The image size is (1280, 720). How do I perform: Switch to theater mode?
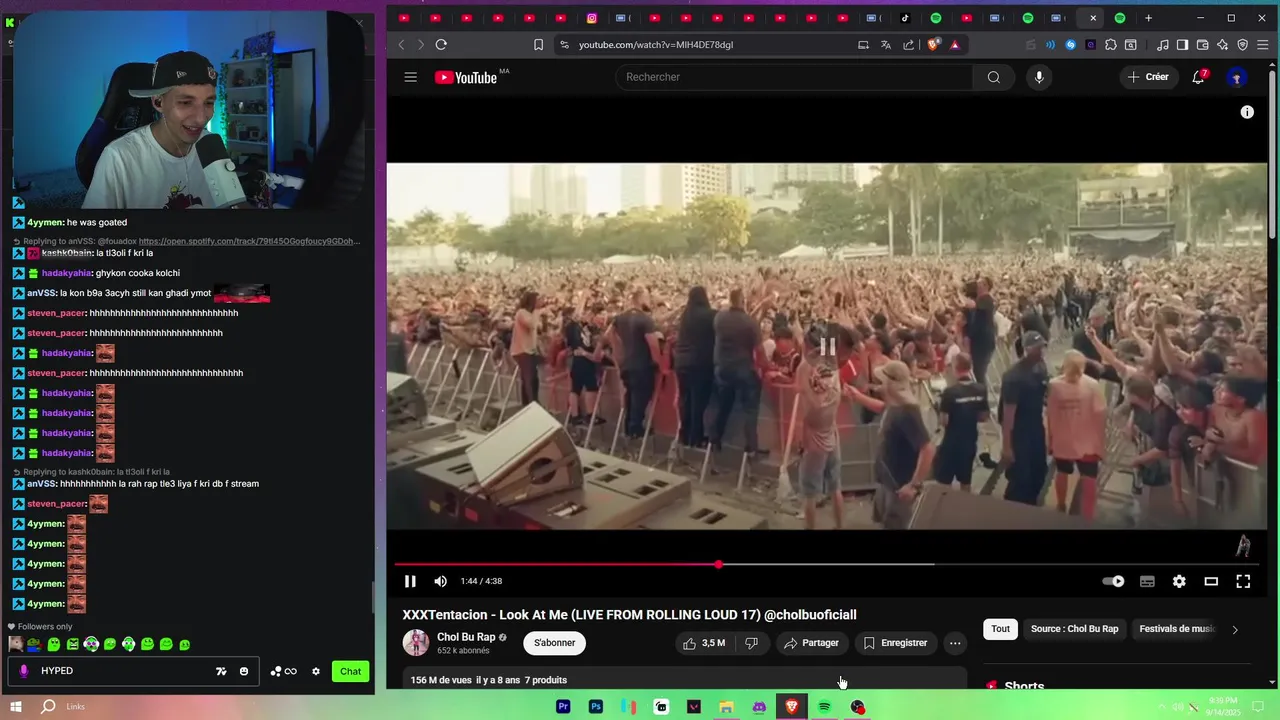click(1211, 581)
